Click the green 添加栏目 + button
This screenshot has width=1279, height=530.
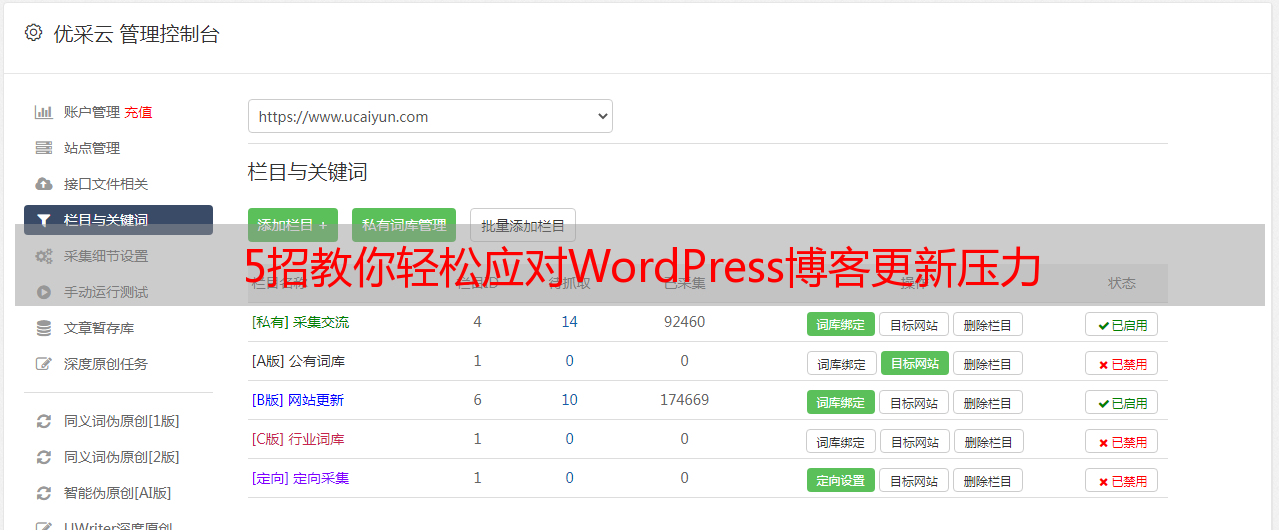click(293, 225)
